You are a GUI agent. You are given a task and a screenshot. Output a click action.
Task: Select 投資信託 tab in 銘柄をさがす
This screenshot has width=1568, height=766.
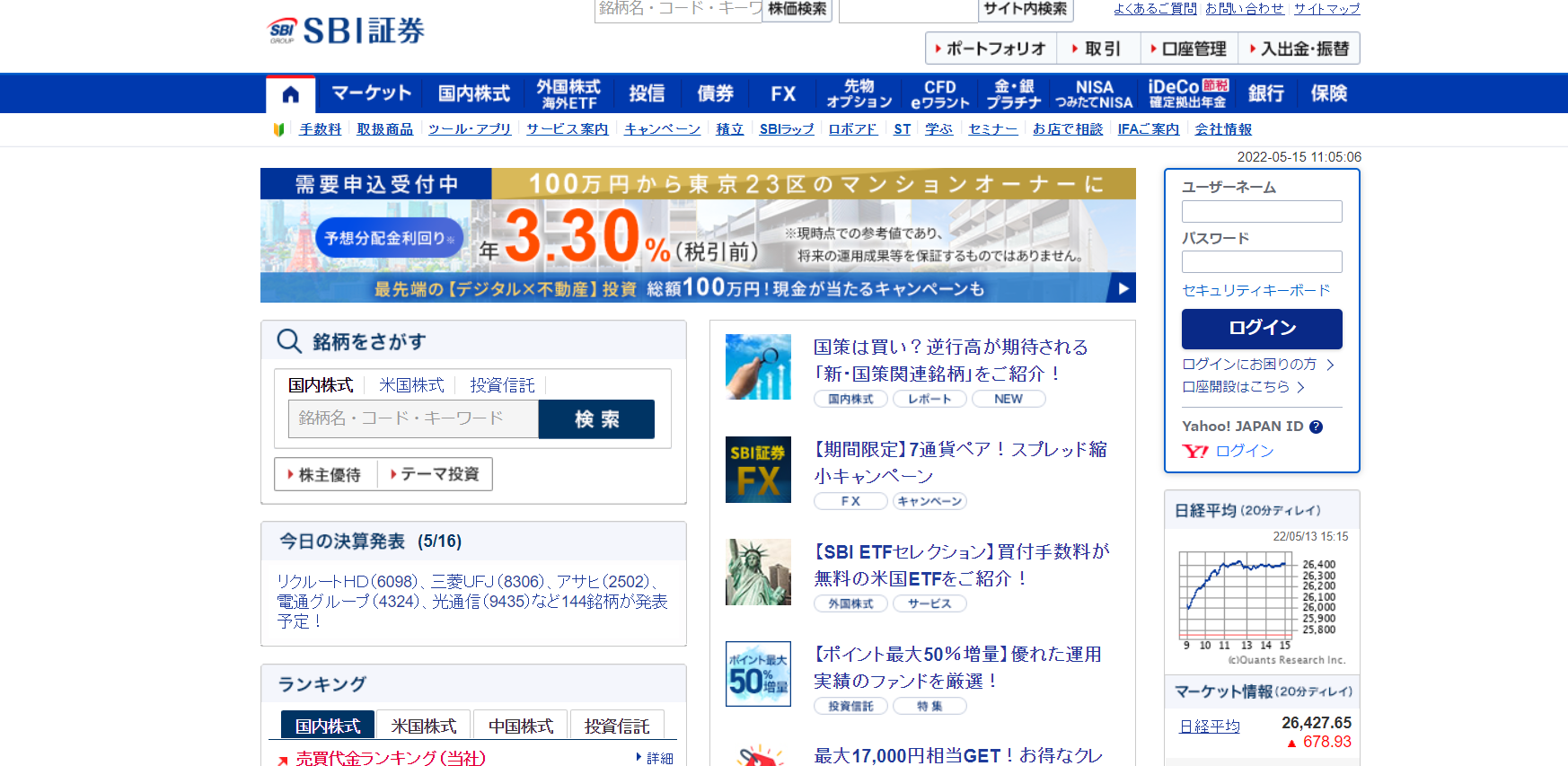pos(502,385)
